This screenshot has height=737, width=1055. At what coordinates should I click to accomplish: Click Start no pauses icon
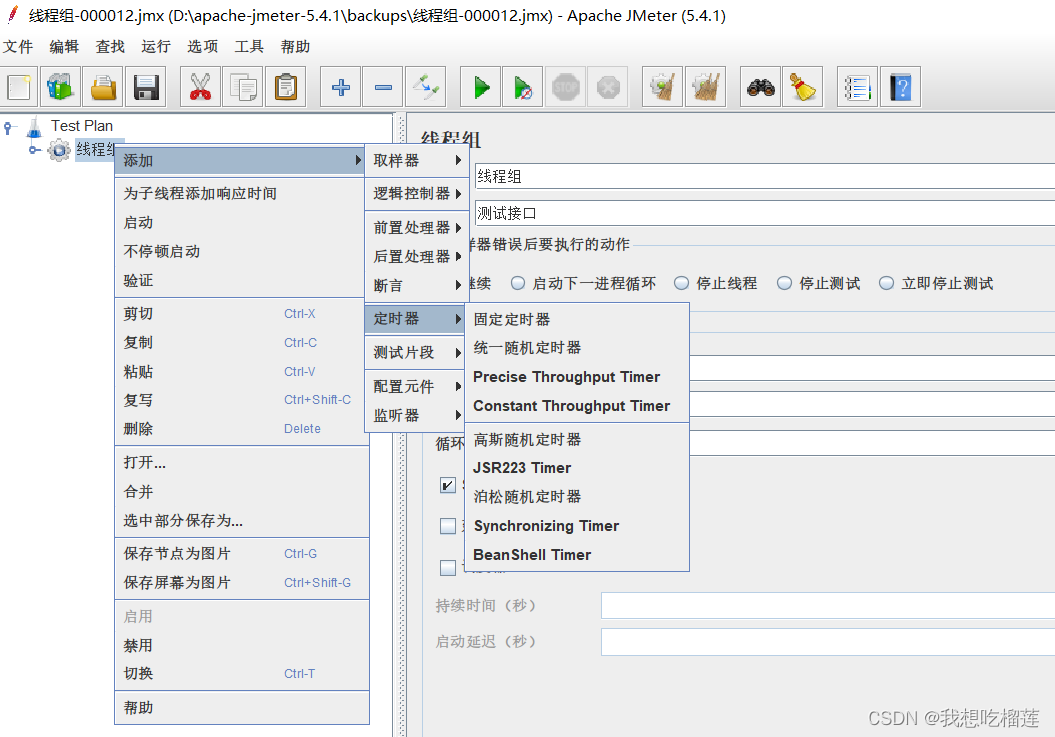pyautogui.click(x=523, y=87)
